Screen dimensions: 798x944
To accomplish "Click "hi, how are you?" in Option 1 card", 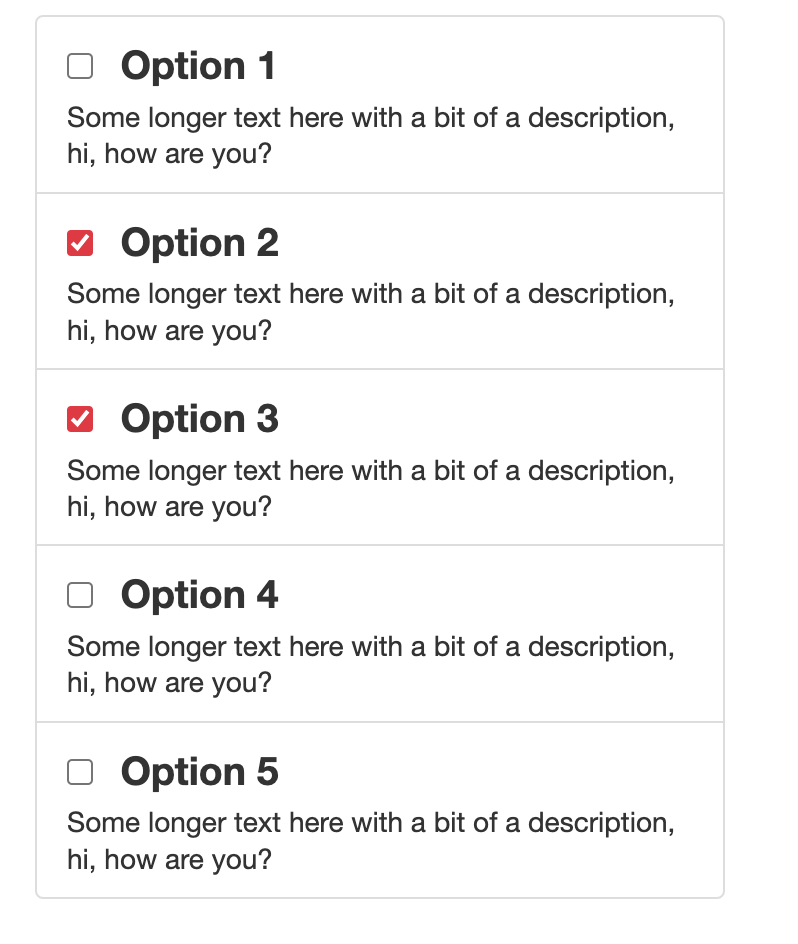I will [x=169, y=154].
